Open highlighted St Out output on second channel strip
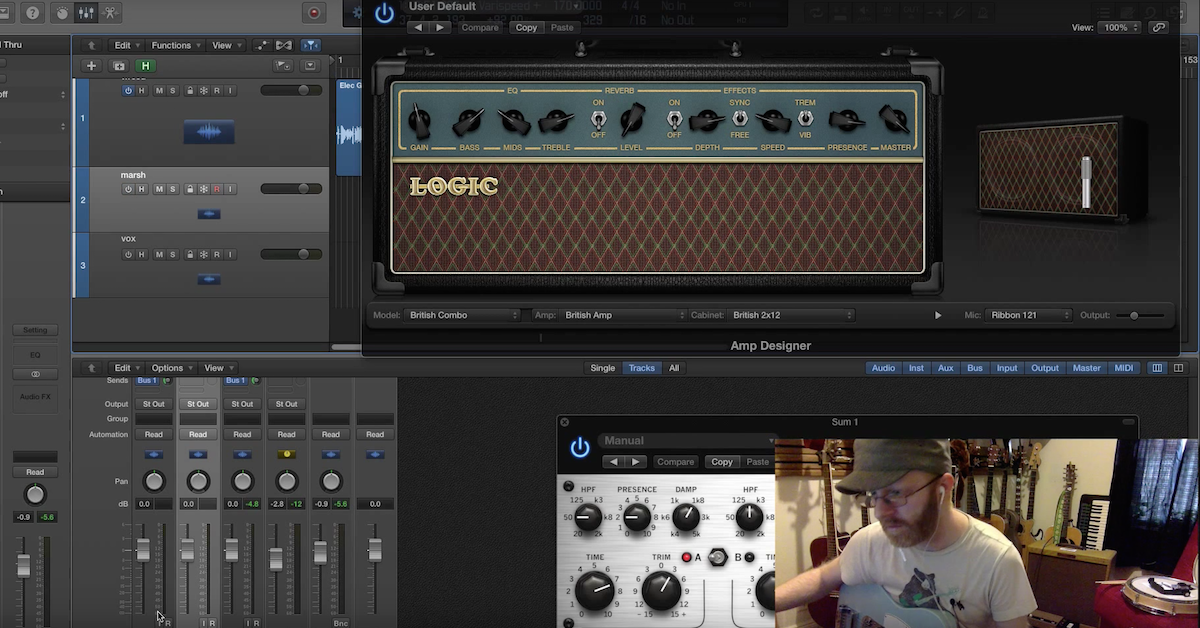This screenshot has height=628, width=1200. coord(198,404)
